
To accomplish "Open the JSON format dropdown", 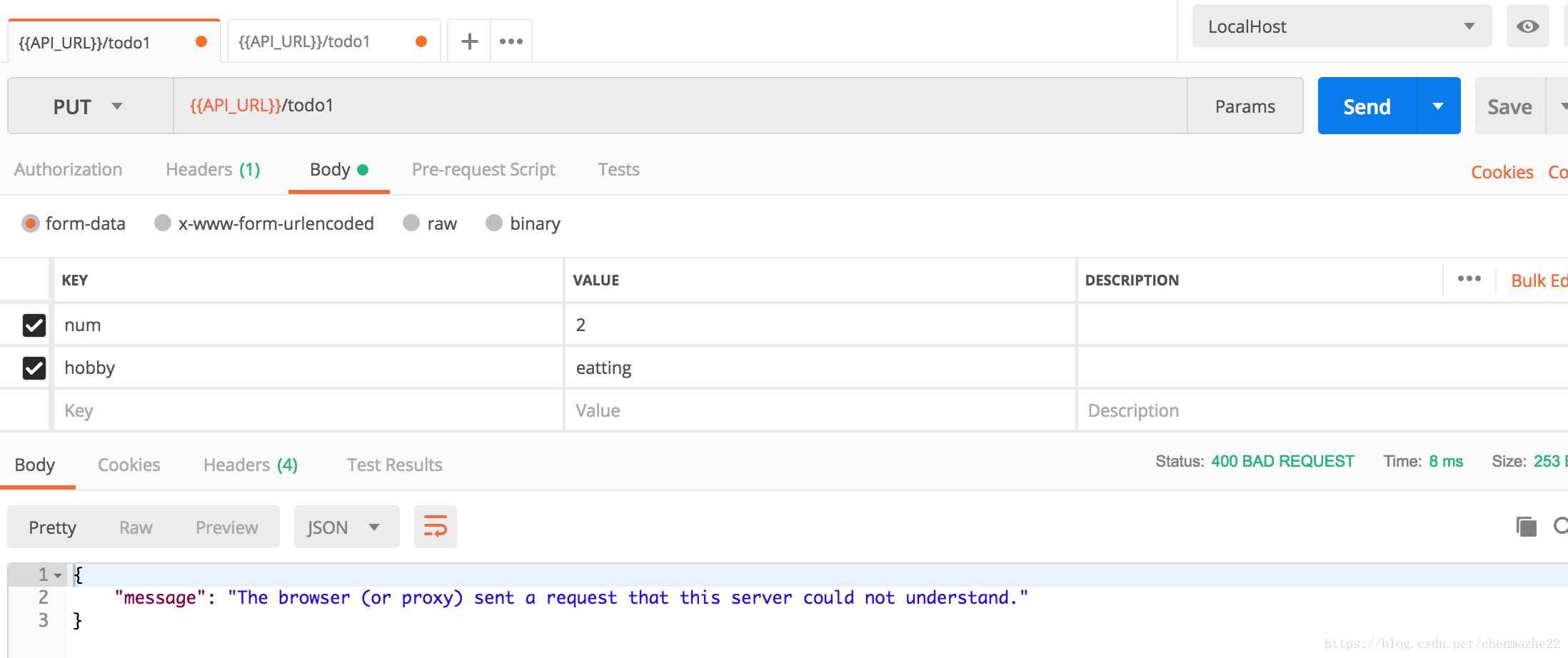I will (346, 527).
